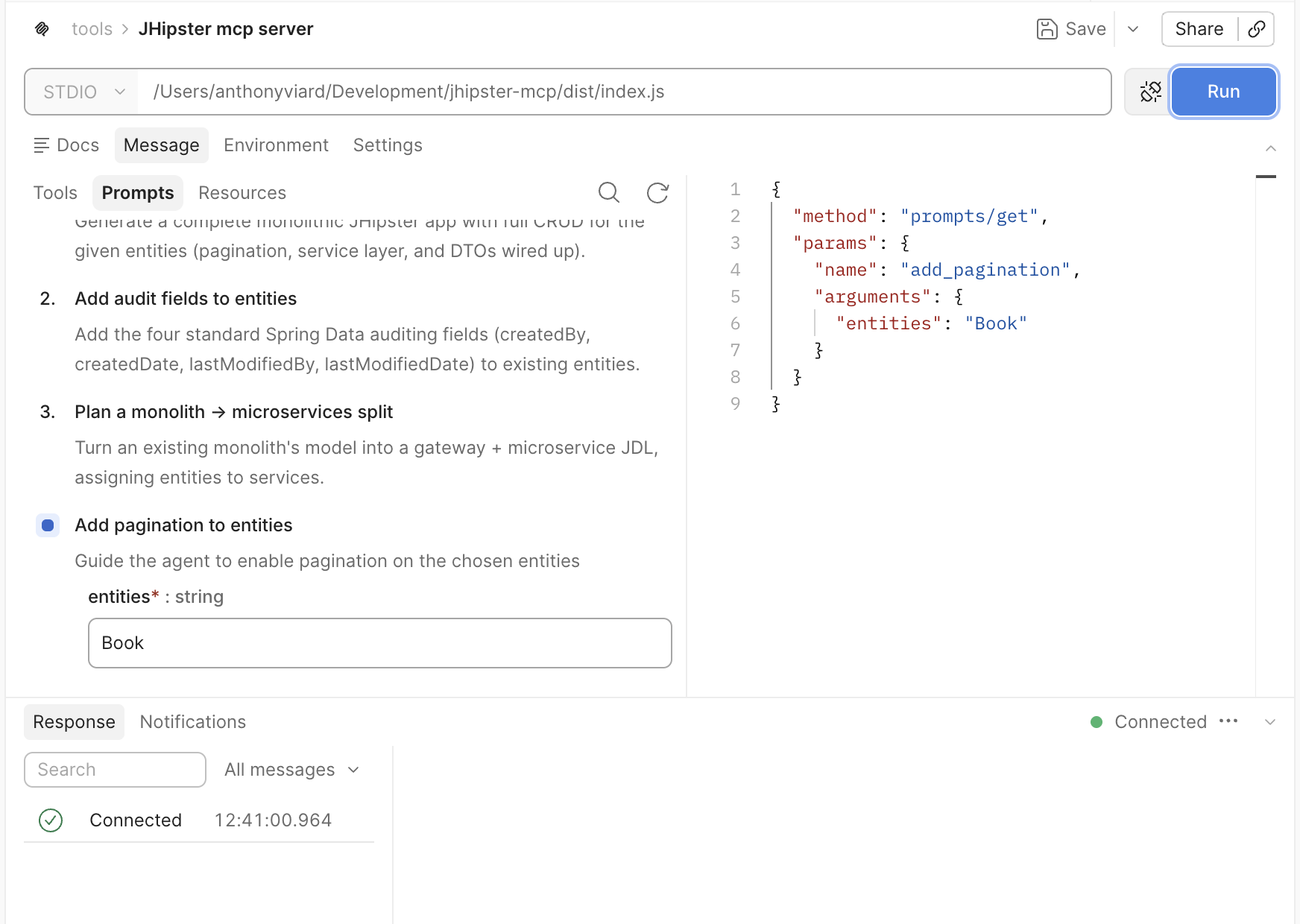This screenshot has width=1300, height=924.
Task: Click the "prompts/get" method value in JSON
Action: 969,216
